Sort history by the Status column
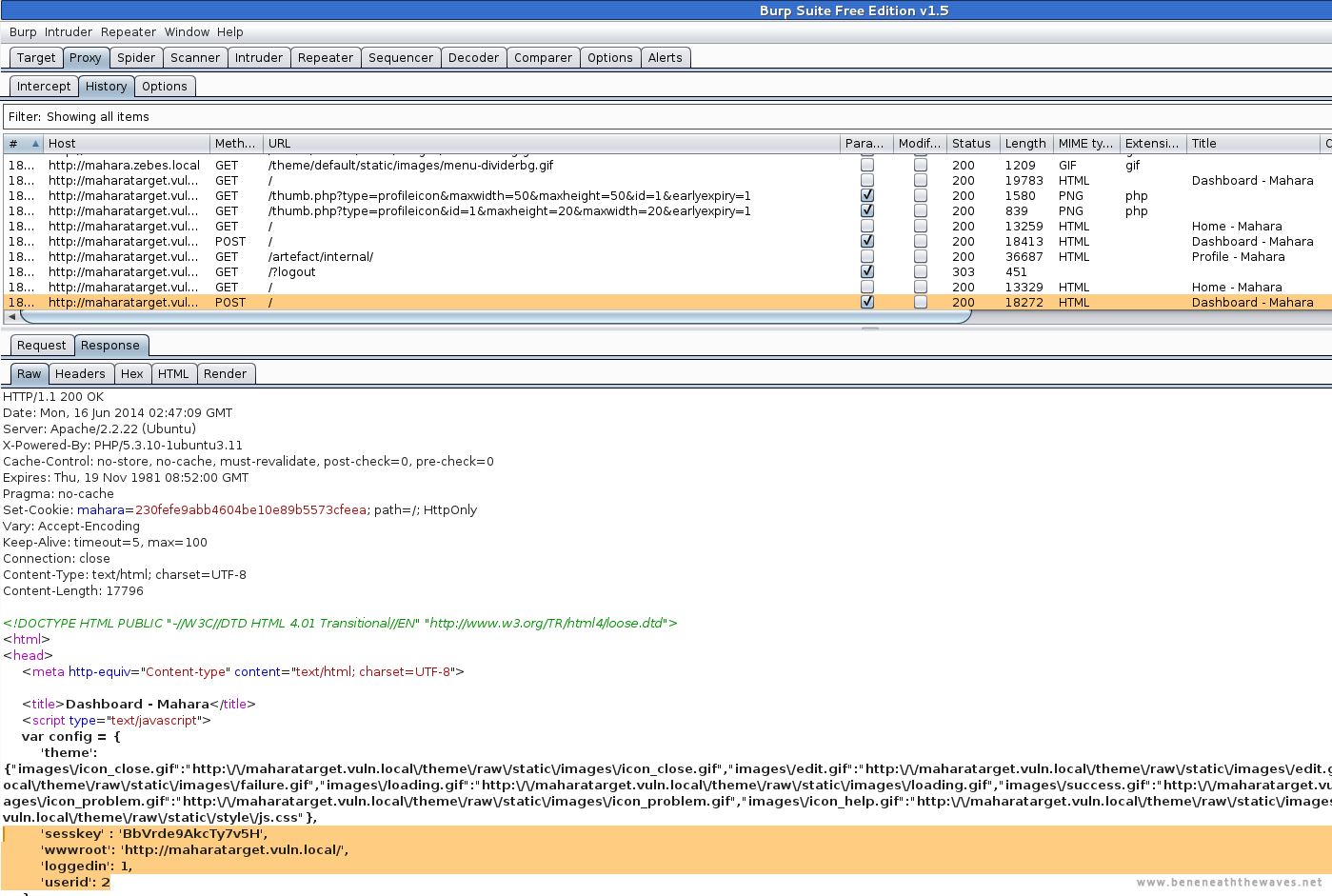The height and width of the screenshot is (896, 1332). coord(972,143)
